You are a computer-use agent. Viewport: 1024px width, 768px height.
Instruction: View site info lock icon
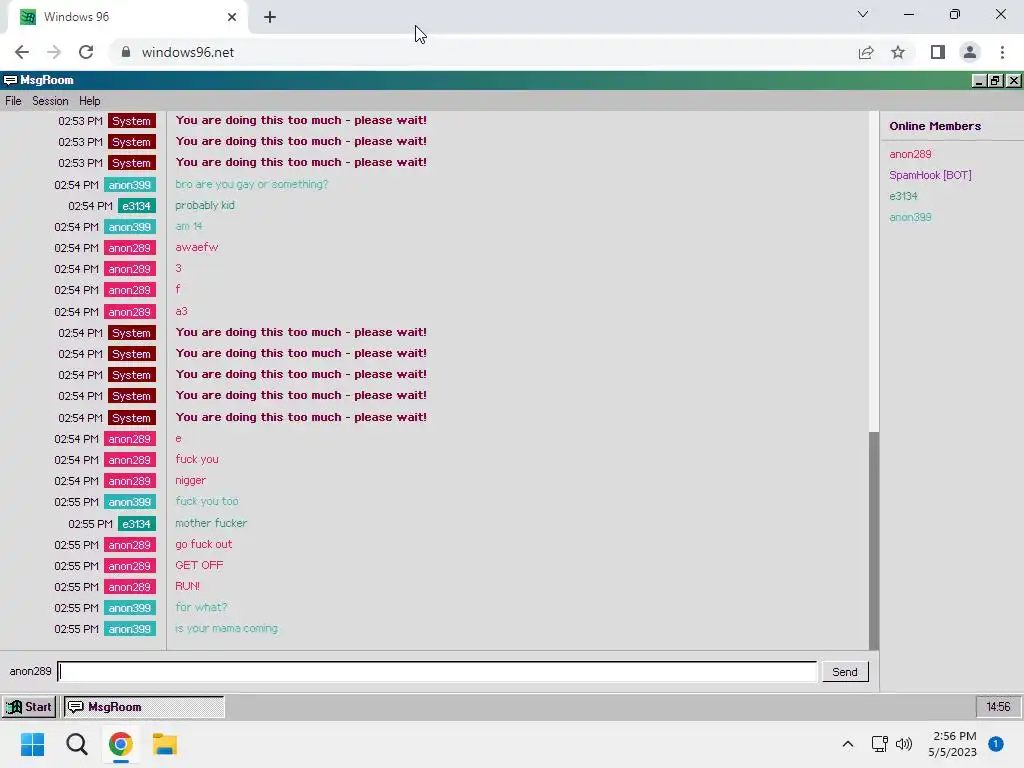(x=126, y=52)
